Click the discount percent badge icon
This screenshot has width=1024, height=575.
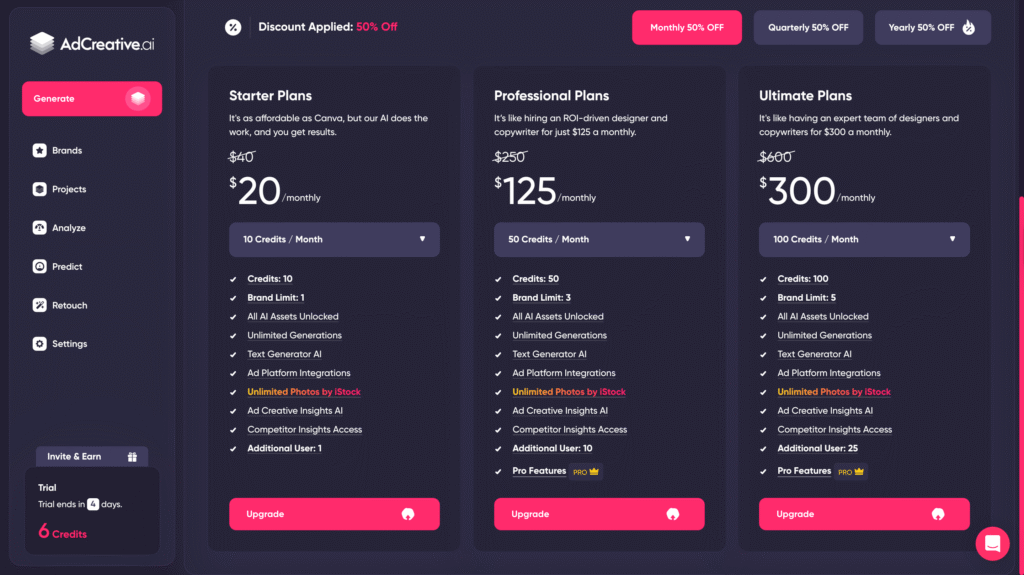click(x=233, y=27)
